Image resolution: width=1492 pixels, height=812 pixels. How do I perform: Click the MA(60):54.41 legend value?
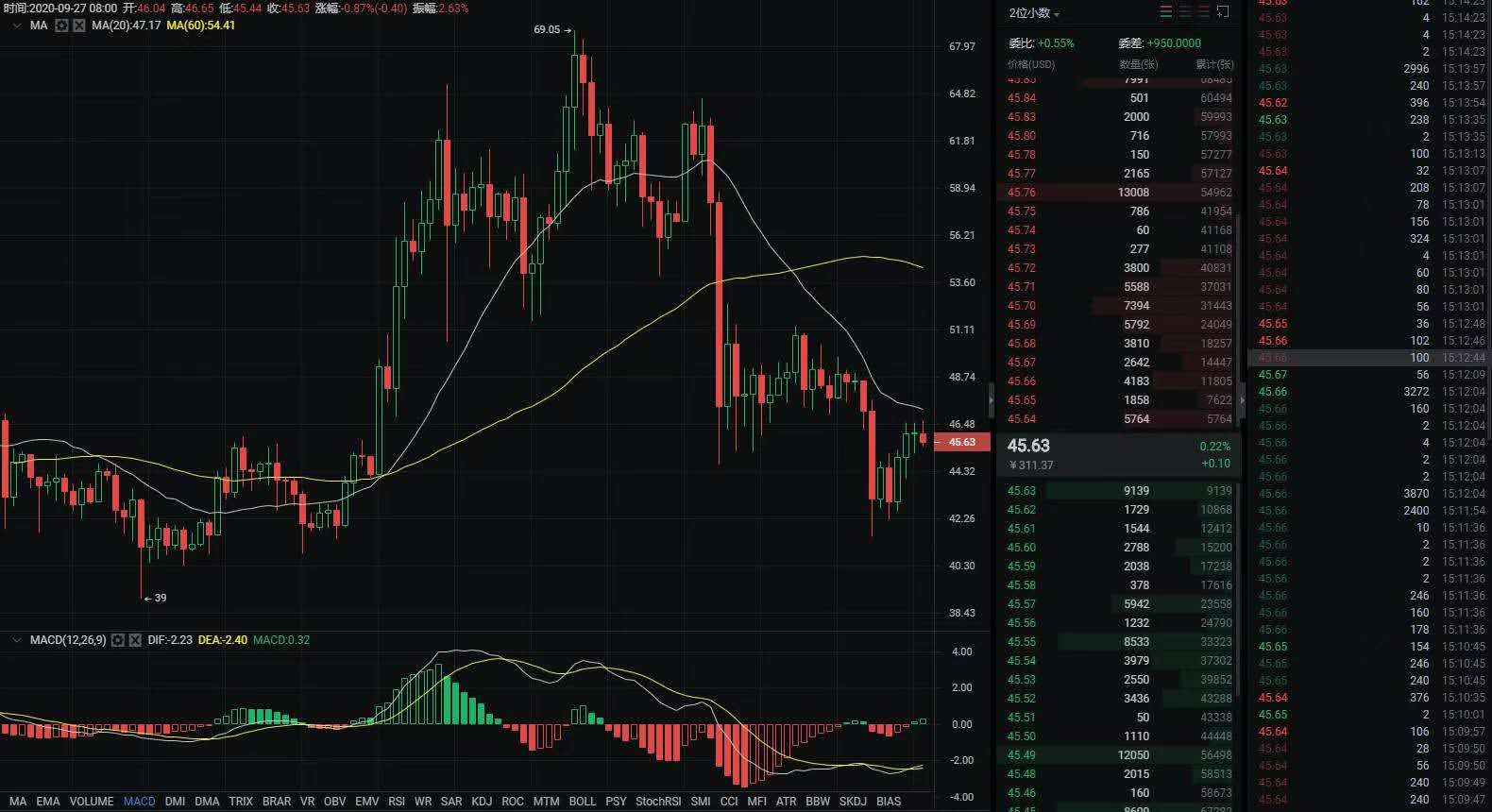click(201, 25)
